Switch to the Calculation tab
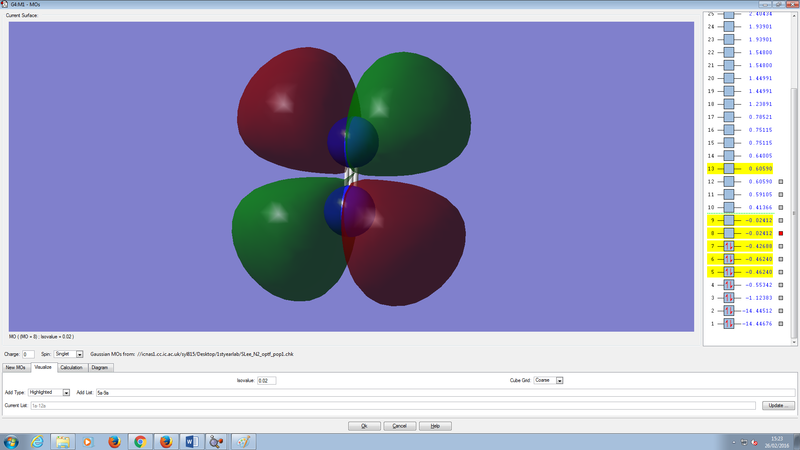 click(x=71, y=367)
